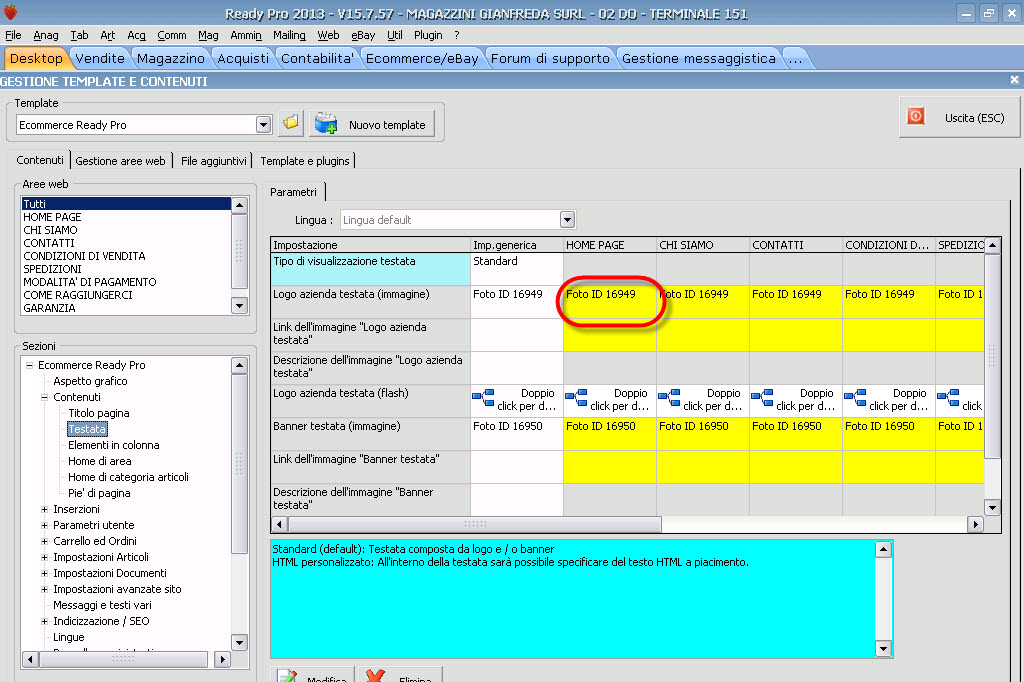This screenshot has width=1024, height=682.
Task: Select the Parametri tab
Action: coord(293,192)
